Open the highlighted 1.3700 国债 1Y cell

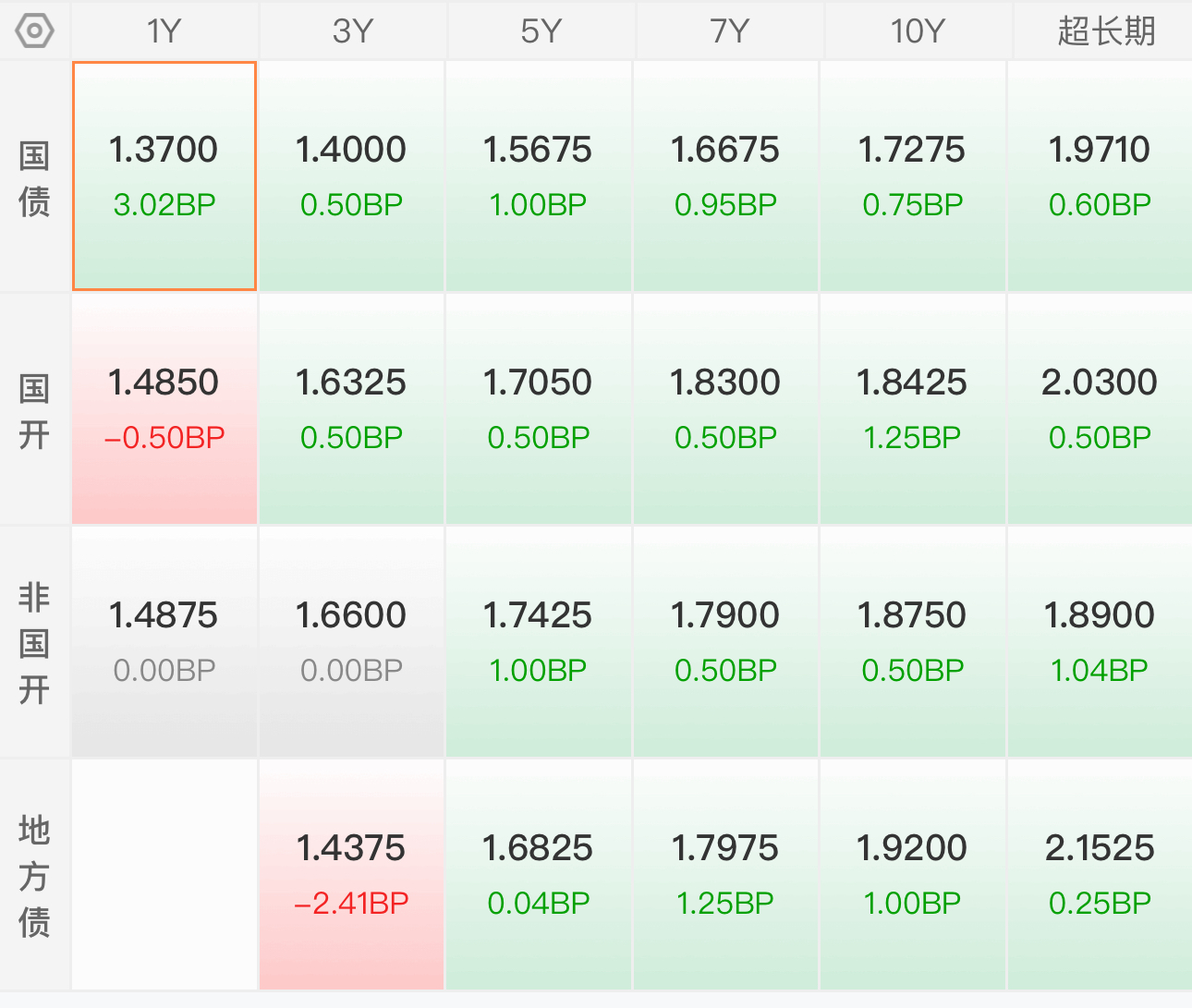click(x=164, y=176)
